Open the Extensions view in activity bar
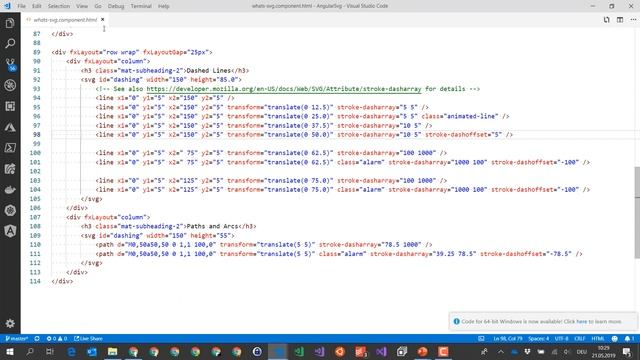 (10, 106)
